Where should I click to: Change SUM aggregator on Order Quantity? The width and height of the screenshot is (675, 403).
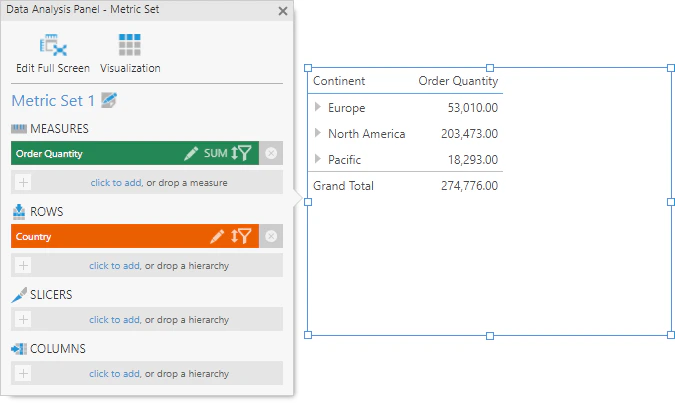pos(215,153)
